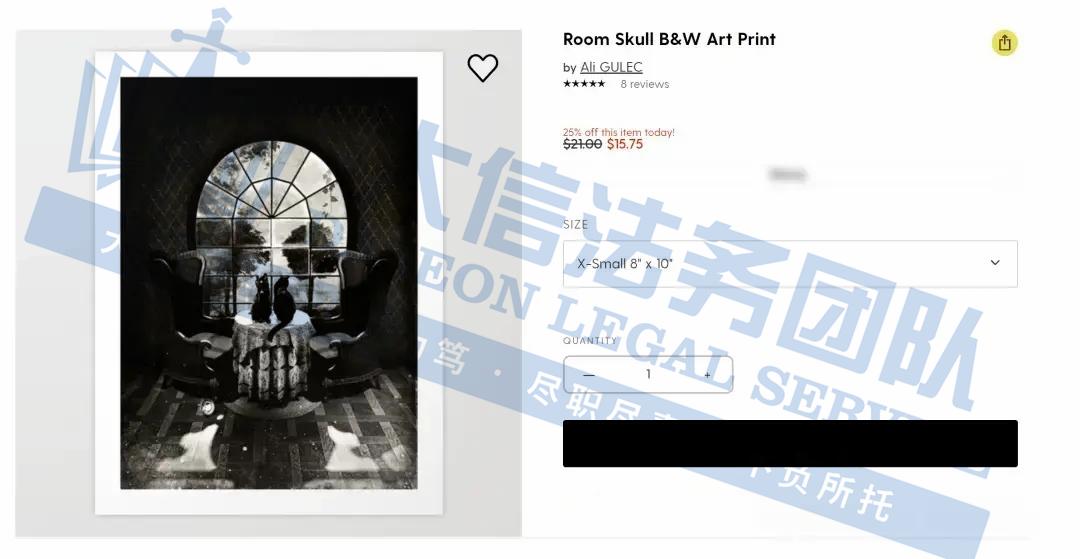Decrease quantity with the minus icon
Screen dimensions: 1080x559
coord(588,375)
